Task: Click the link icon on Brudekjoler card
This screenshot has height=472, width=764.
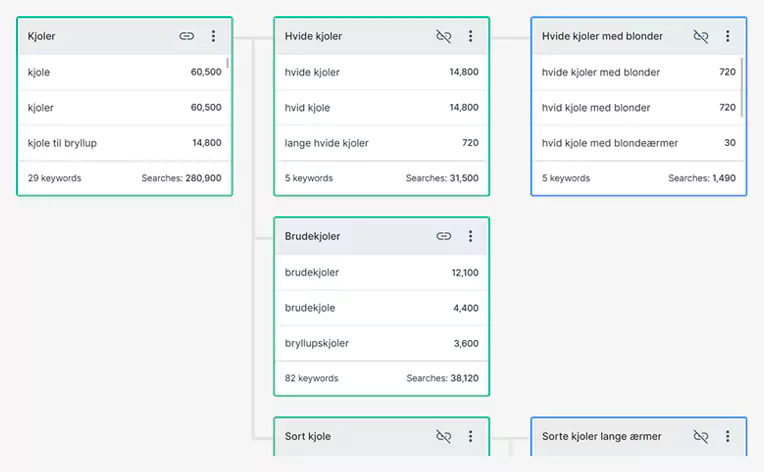Action: 444,236
